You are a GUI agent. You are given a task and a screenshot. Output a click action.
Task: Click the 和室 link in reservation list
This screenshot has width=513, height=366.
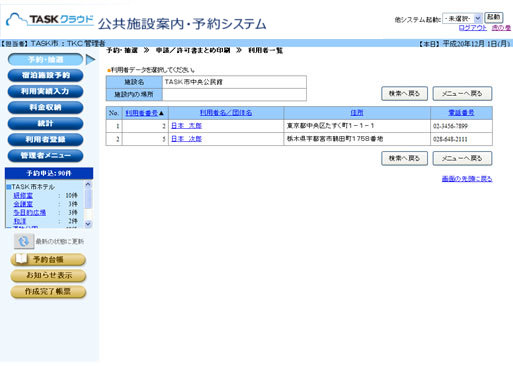[20, 221]
